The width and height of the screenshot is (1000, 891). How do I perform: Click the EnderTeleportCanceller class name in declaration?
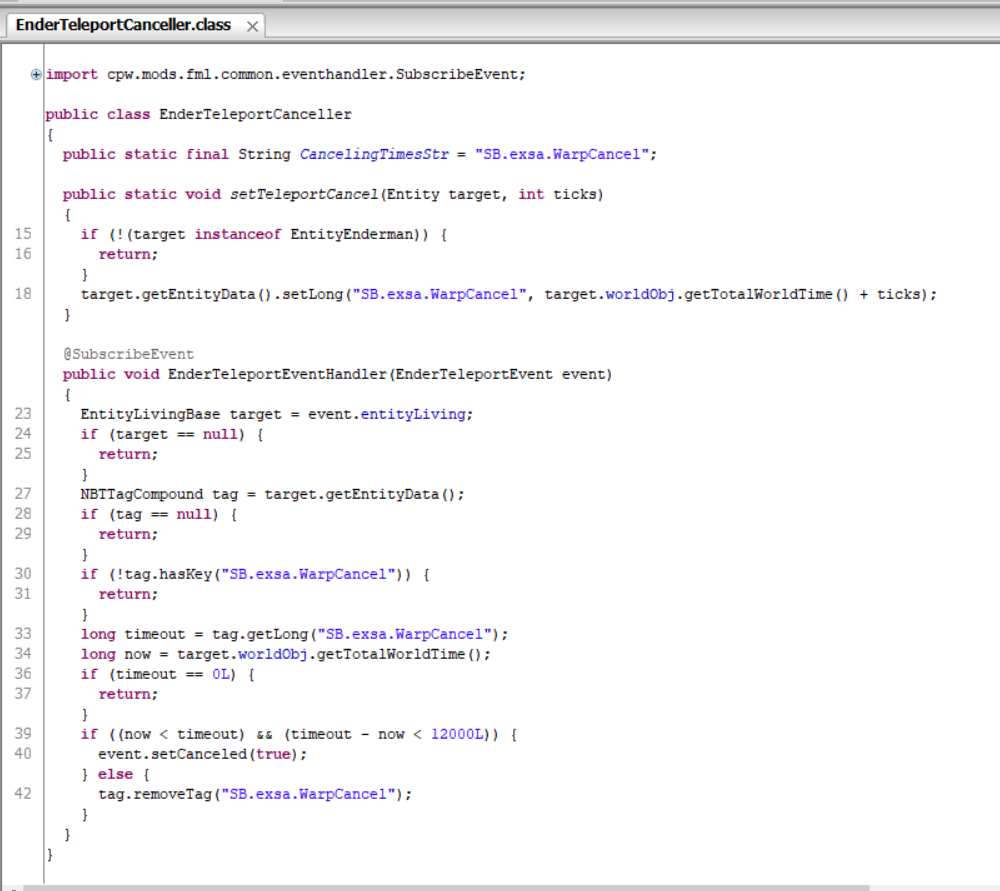click(255, 115)
